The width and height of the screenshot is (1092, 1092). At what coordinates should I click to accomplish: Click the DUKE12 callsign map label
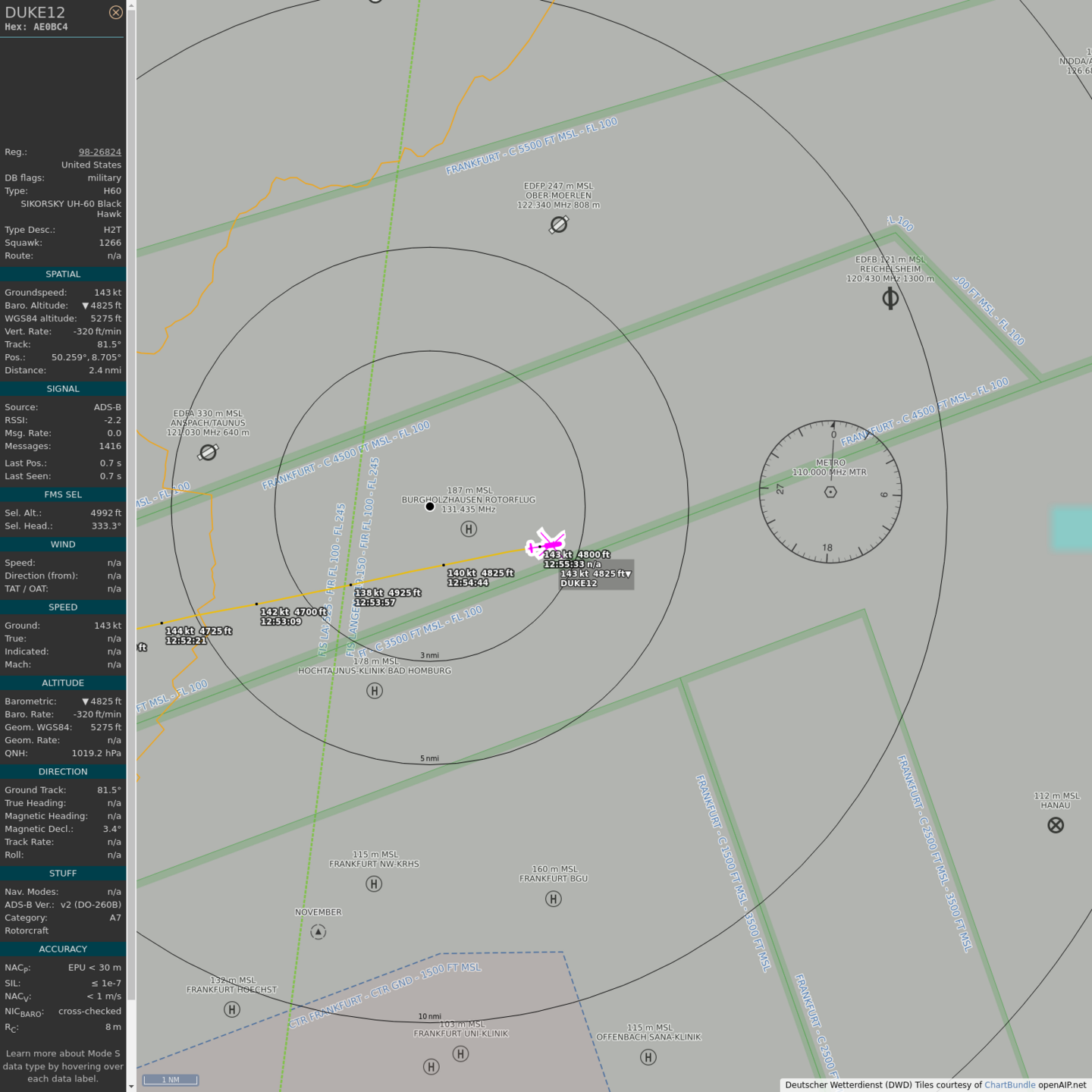tap(579, 583)
